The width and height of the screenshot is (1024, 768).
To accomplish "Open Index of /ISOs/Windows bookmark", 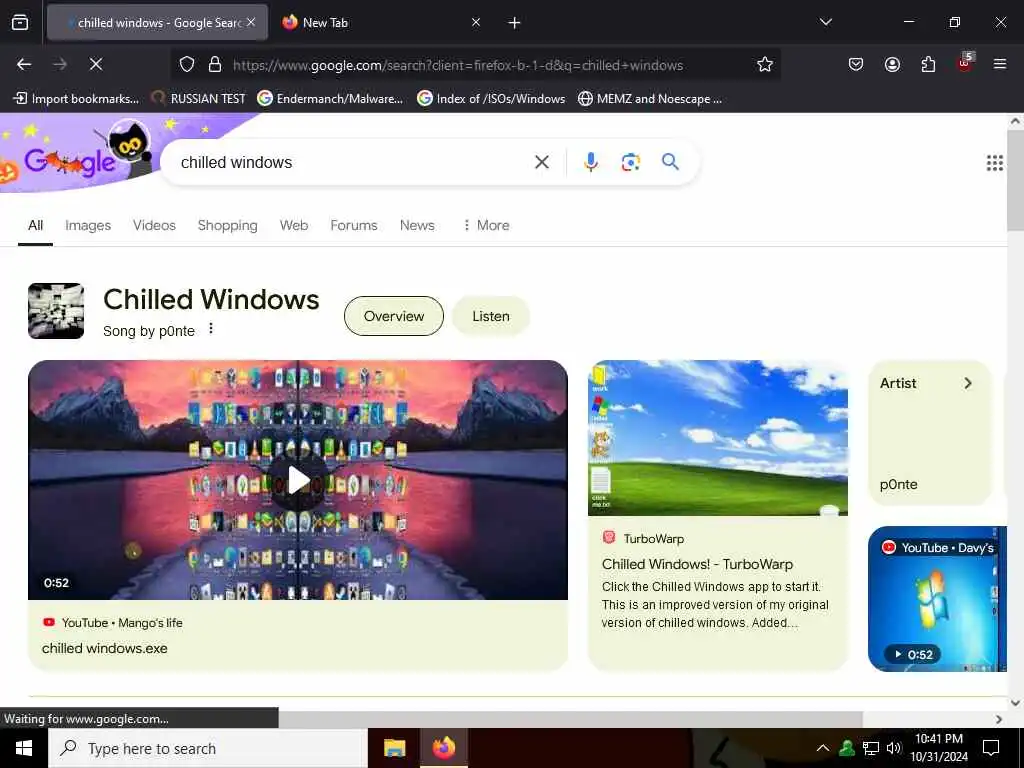I will click(491, 99).
